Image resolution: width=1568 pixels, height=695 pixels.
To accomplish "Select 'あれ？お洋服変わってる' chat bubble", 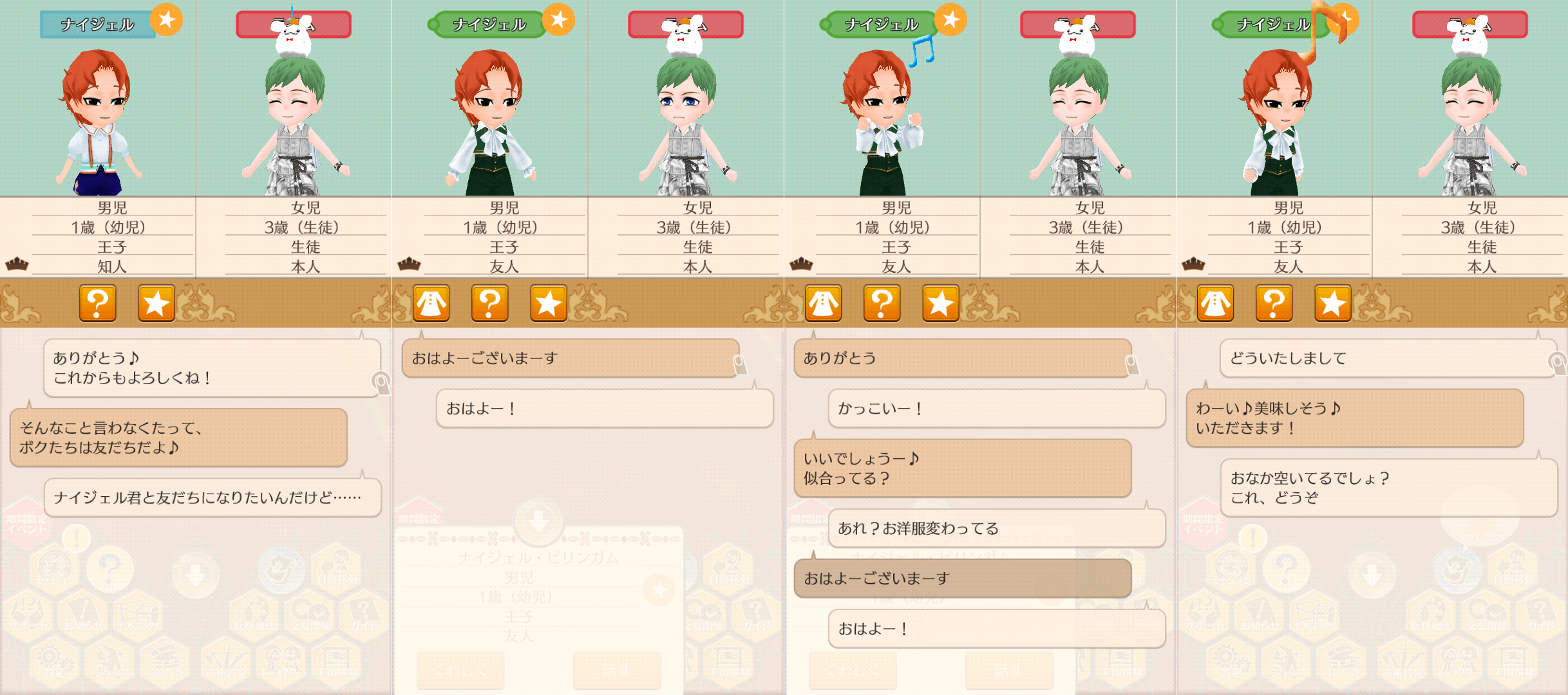I will [x=997, y=528].
